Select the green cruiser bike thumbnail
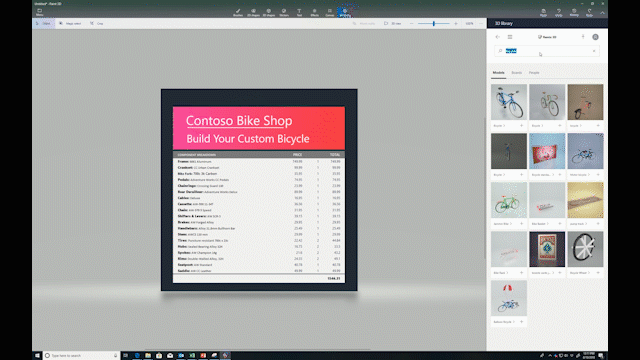 click(x=509, y=200)
